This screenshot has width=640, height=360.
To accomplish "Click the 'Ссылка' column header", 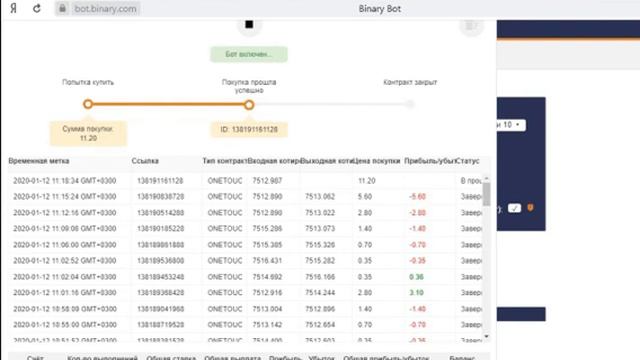I will click(145, 161).
